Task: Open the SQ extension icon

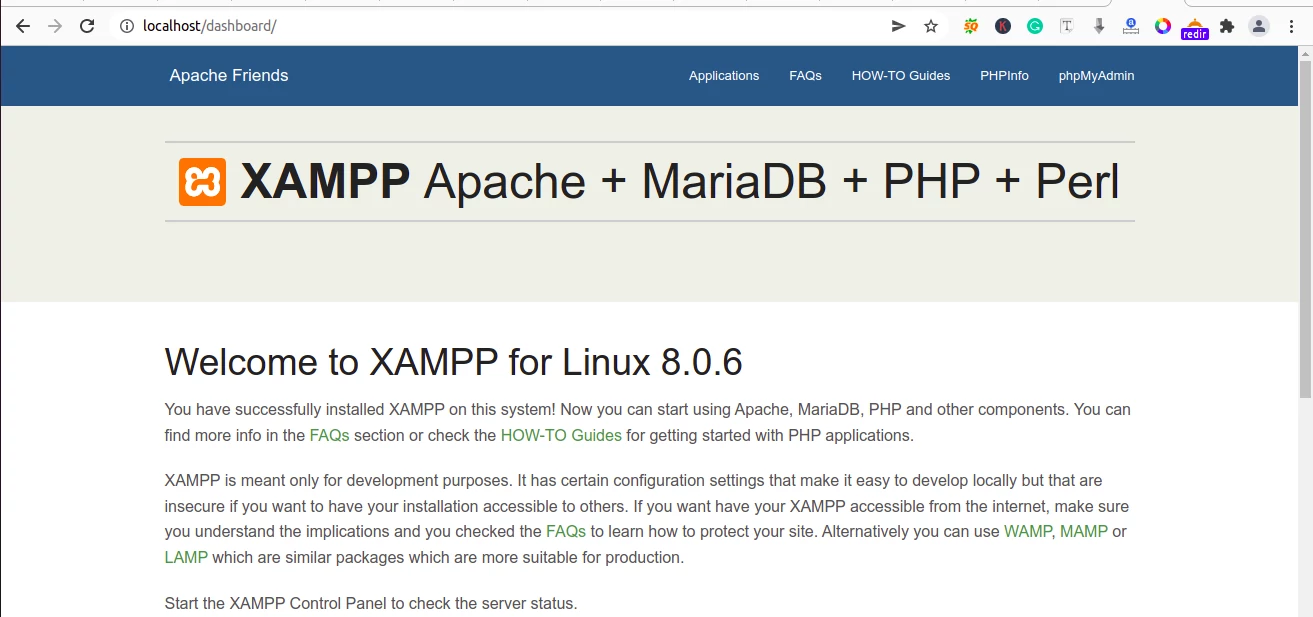Action: coord(971,26)
